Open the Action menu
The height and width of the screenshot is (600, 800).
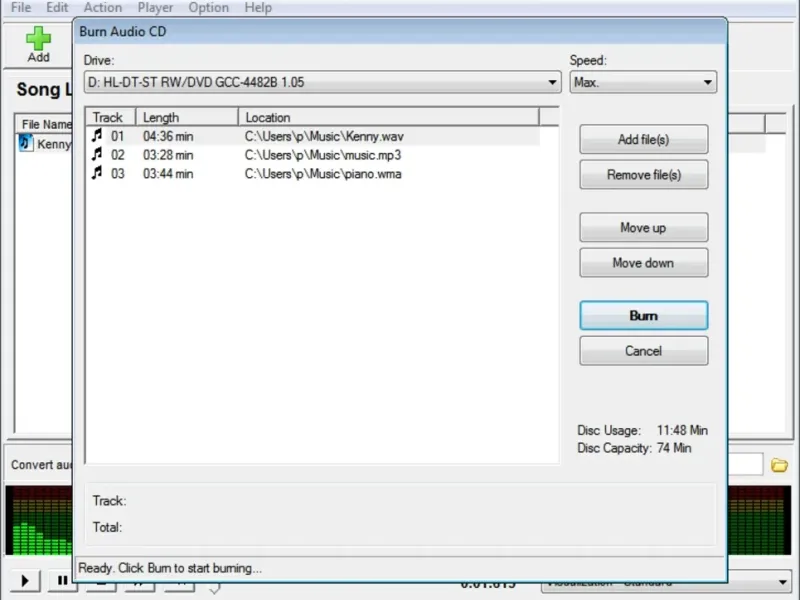[103, 8]
